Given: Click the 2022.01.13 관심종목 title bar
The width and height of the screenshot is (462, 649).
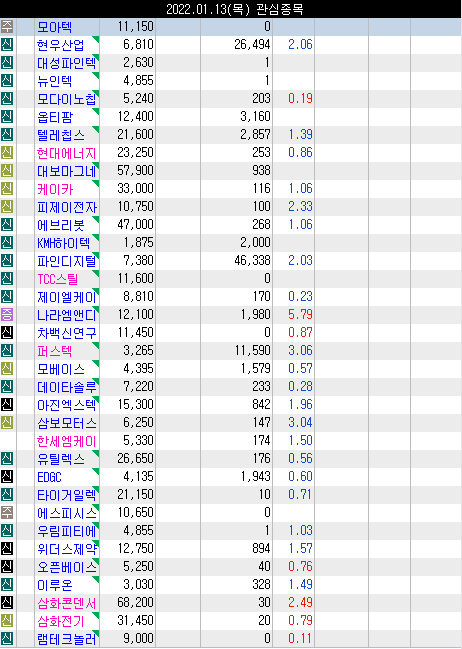Looking at the screenshot, I should coord(231,9).
